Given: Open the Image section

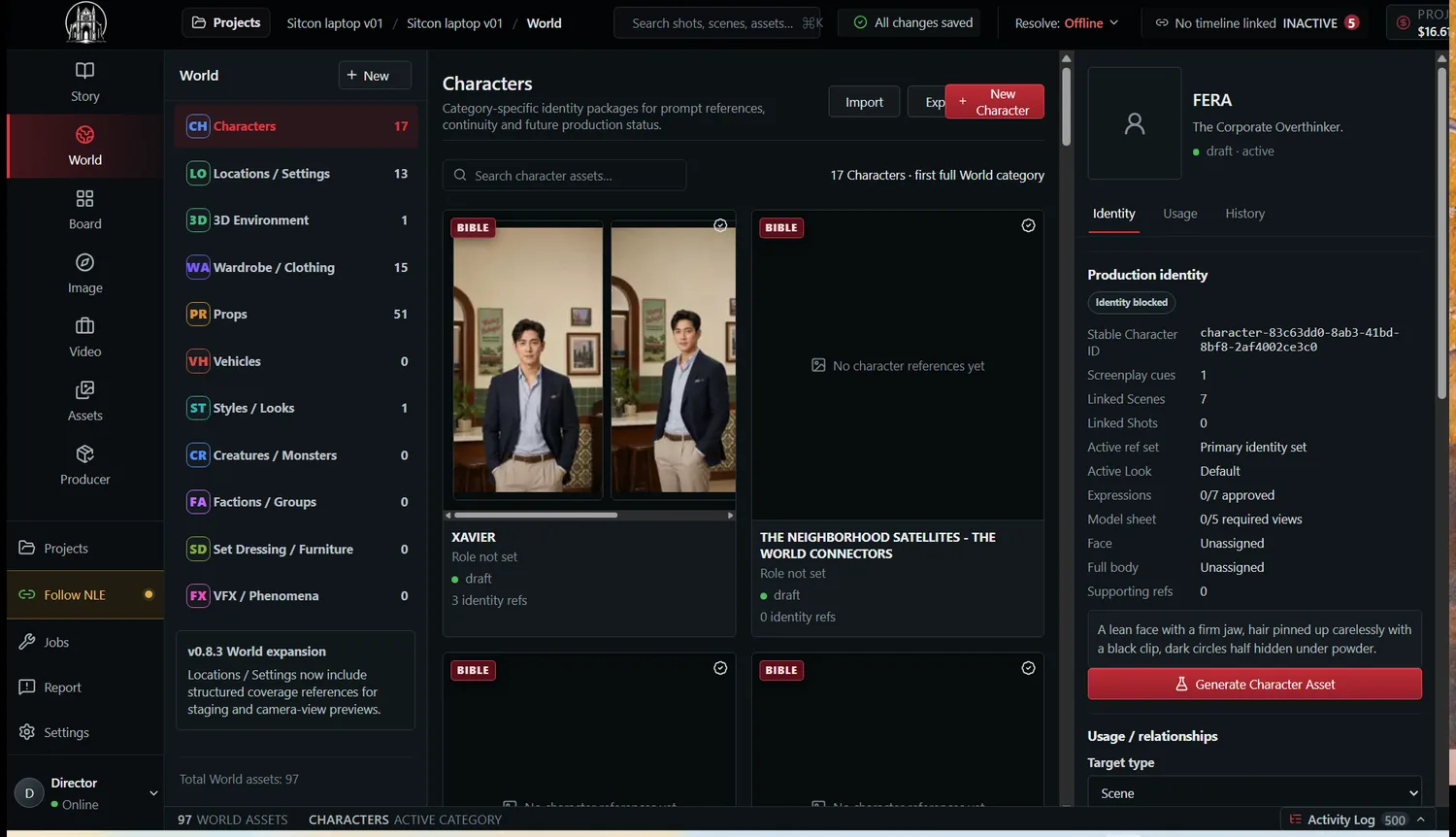Looking at the screenshot, I should 85,274.
